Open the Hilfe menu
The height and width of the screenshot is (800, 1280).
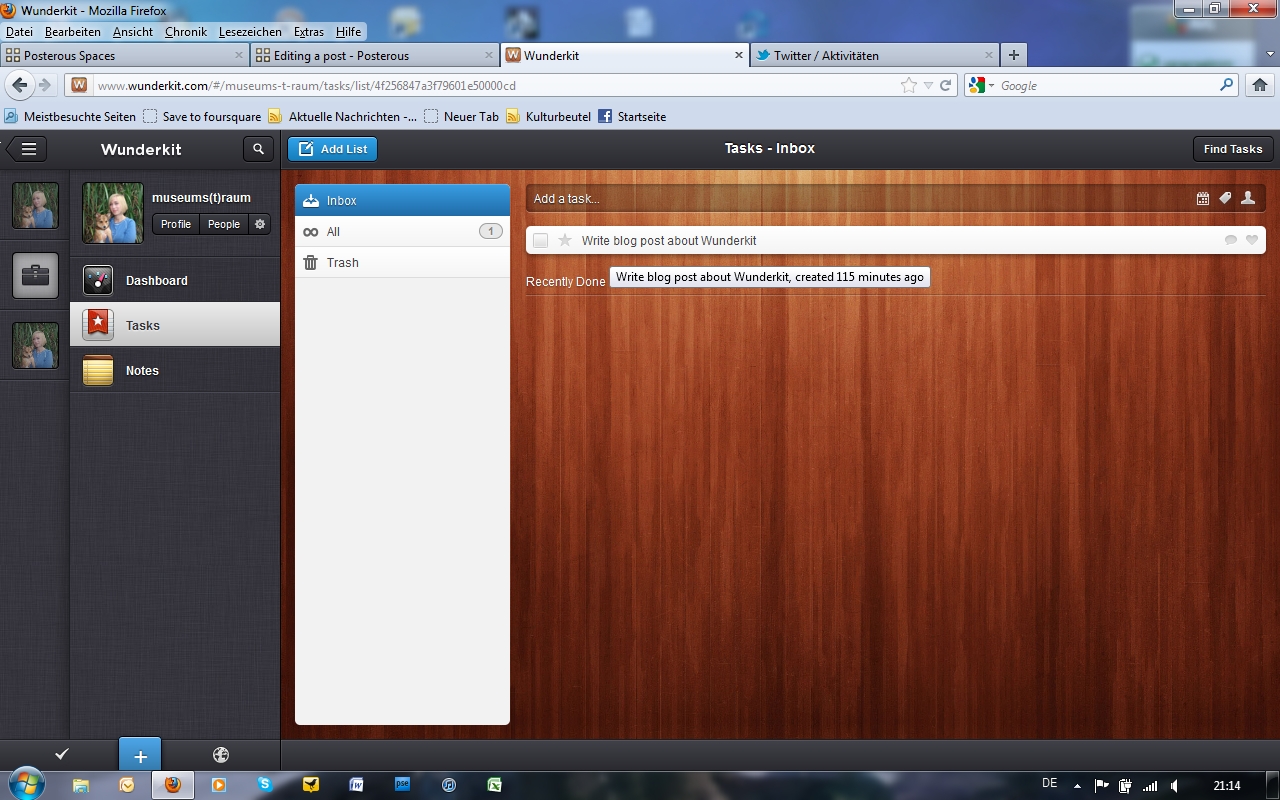349,32
